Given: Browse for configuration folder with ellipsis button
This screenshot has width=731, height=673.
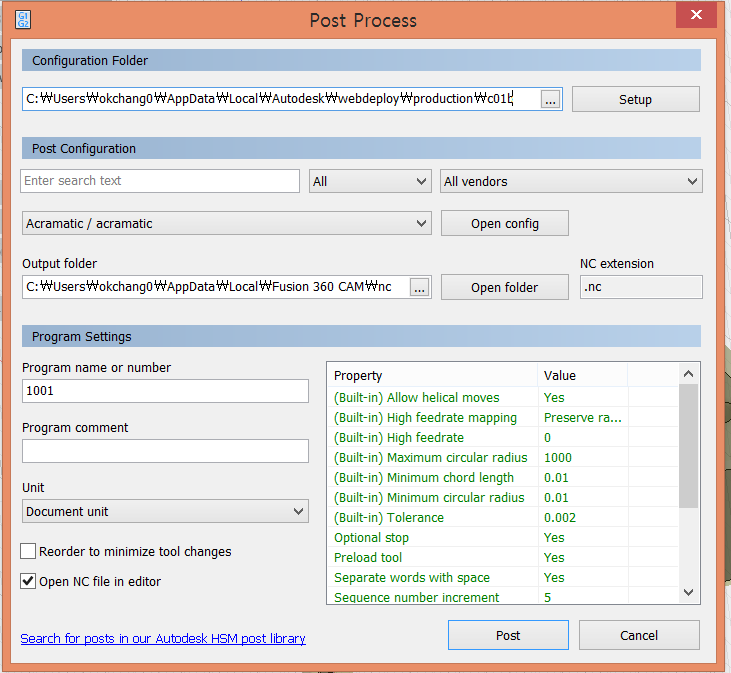Looking at the screenshot, I should (x=551, y=99).
